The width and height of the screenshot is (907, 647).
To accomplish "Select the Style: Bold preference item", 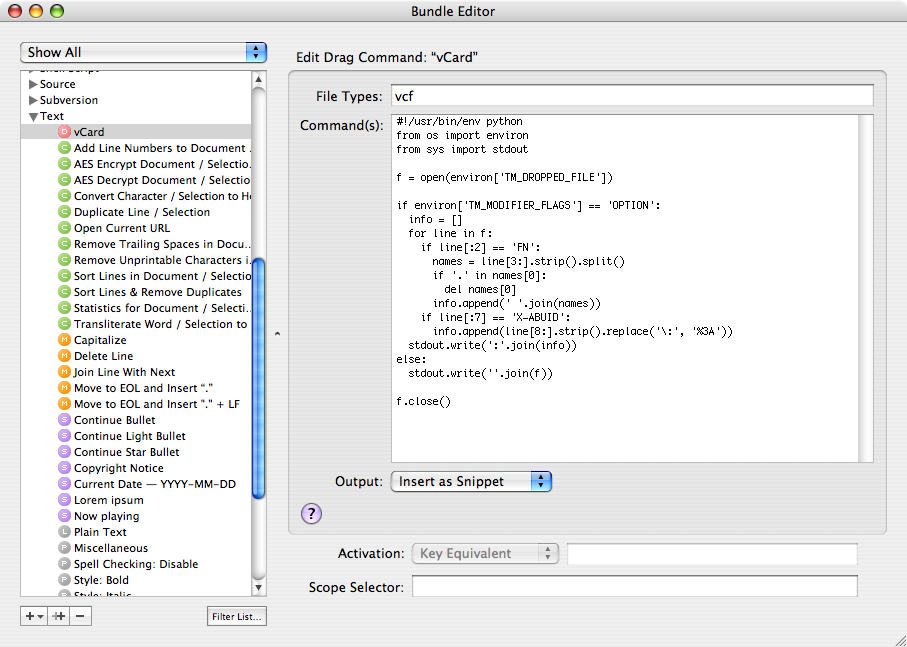I will pos(101,580).
